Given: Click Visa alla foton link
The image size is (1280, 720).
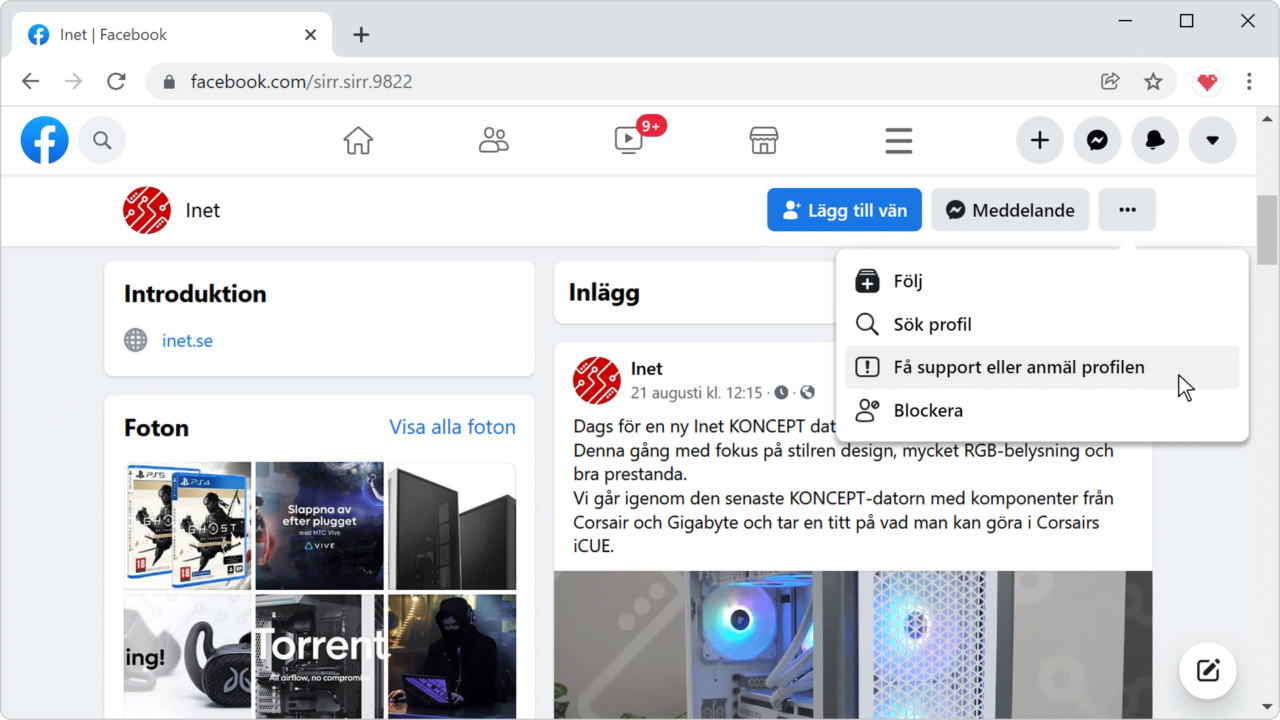Looking at the screenshot, I should click(x=452, y=427).
